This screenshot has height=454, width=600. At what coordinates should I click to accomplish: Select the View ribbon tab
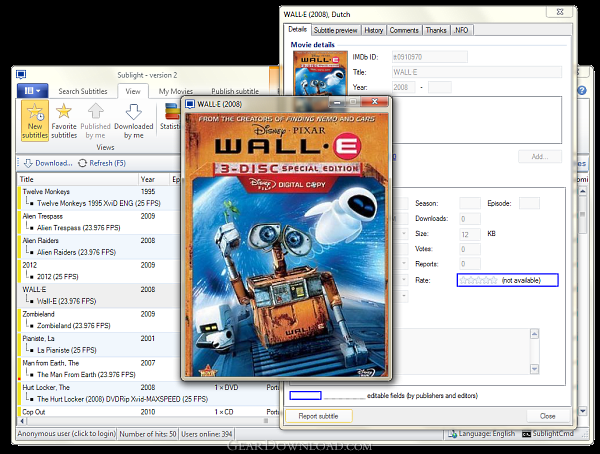133,91
